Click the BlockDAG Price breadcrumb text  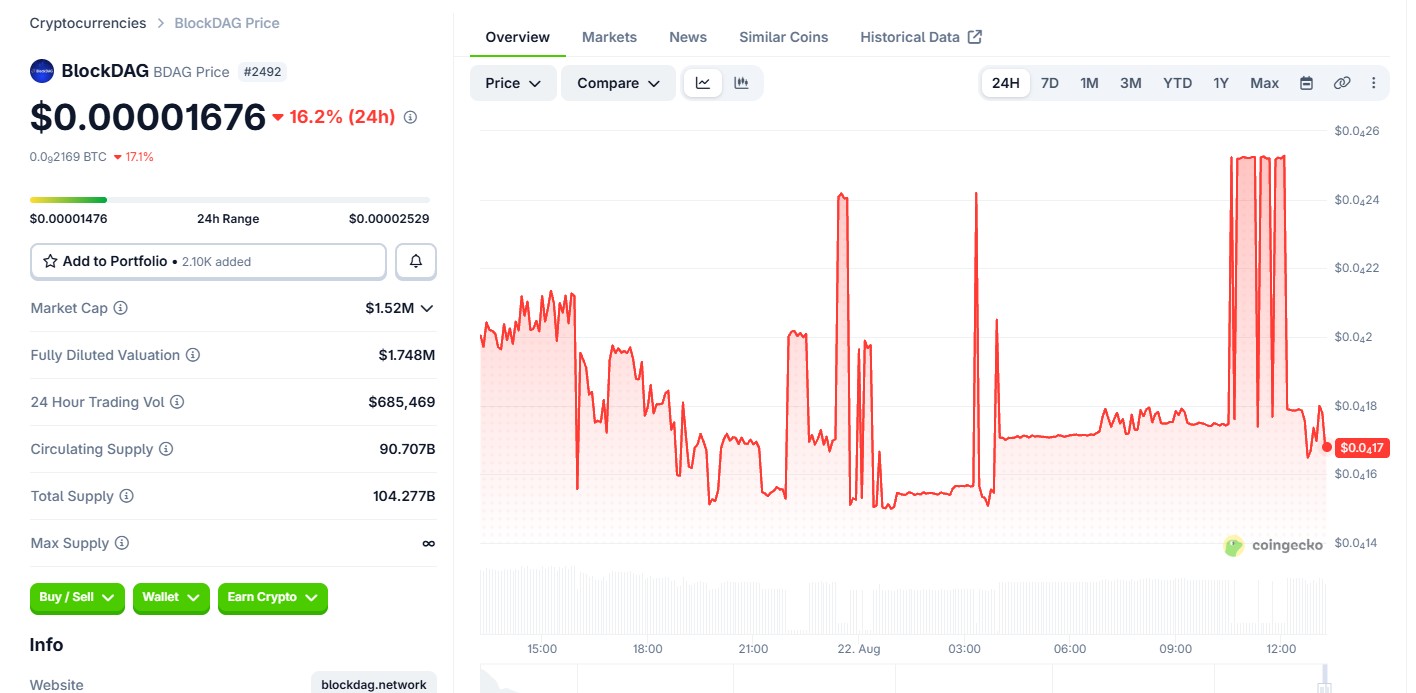227,23
